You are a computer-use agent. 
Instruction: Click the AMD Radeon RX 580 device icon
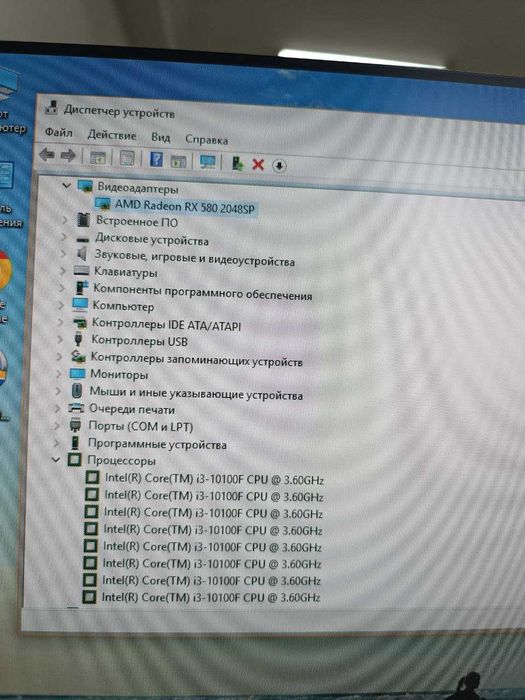tap(103, 204)
